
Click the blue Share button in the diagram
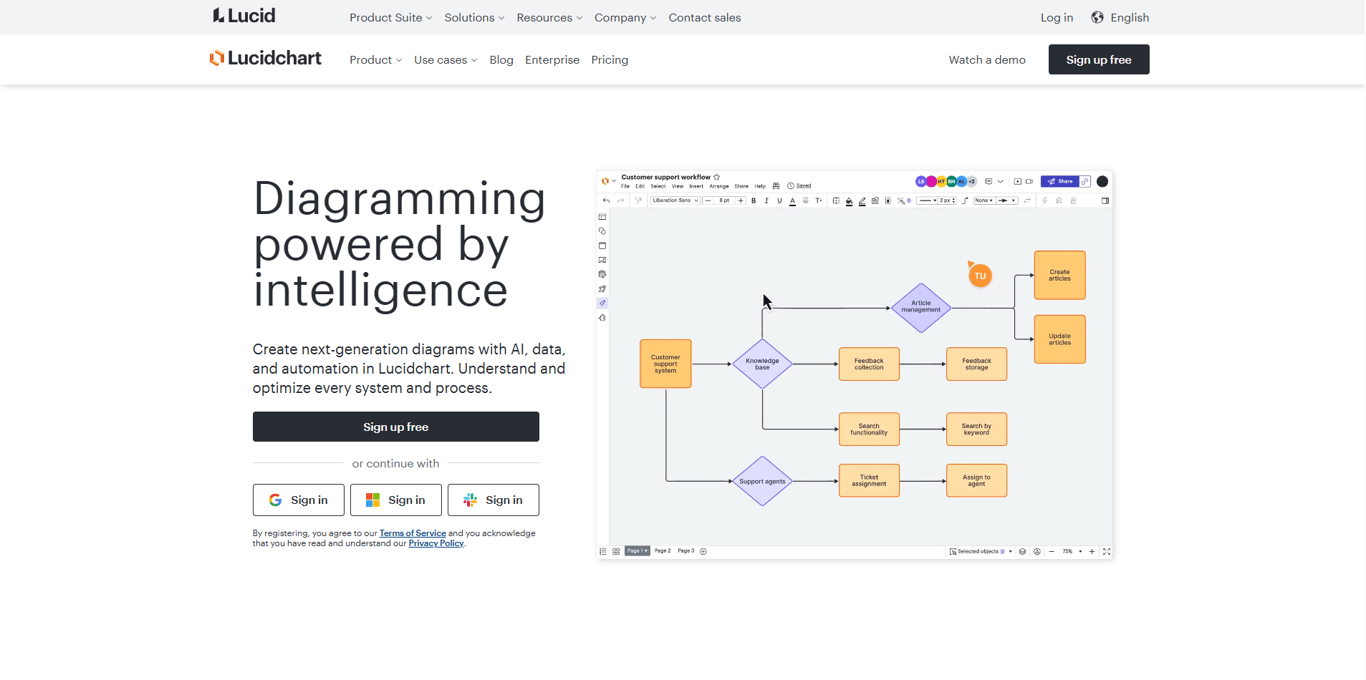[x=1059, y=182]
